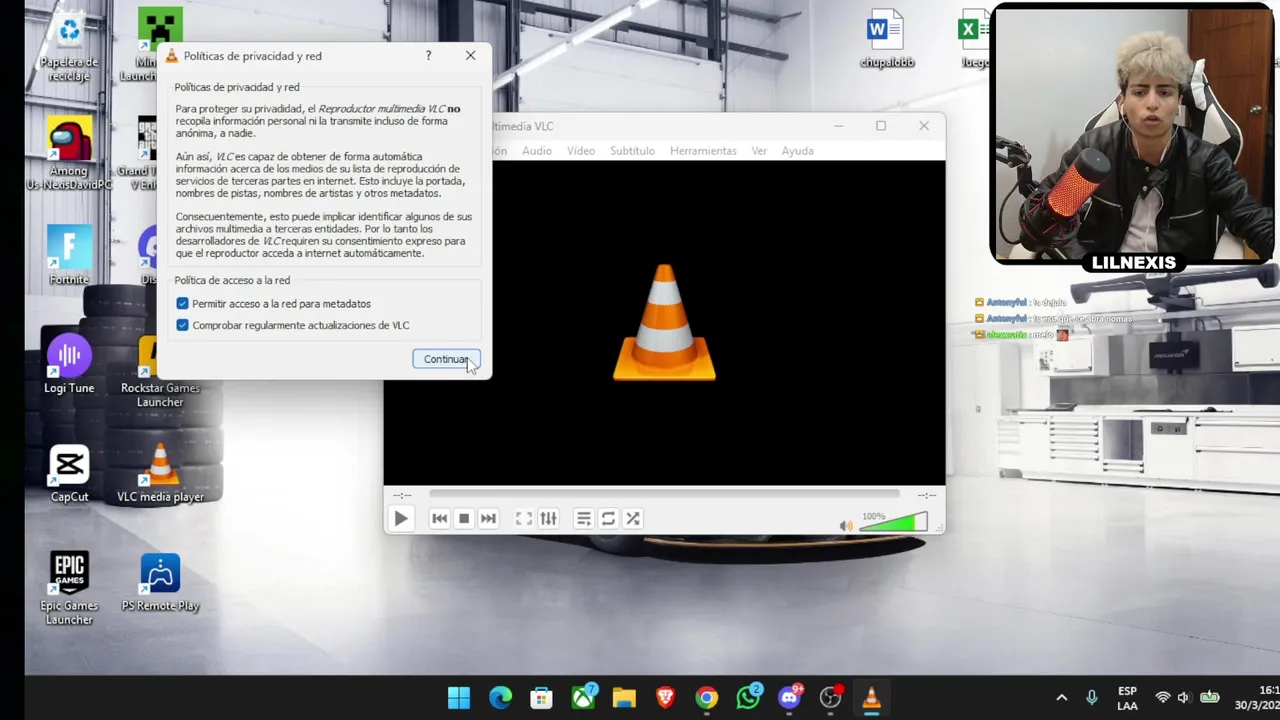Open the Audio menu in VLC
This screenshot has width=1280, height=720.
click(537, 151)
